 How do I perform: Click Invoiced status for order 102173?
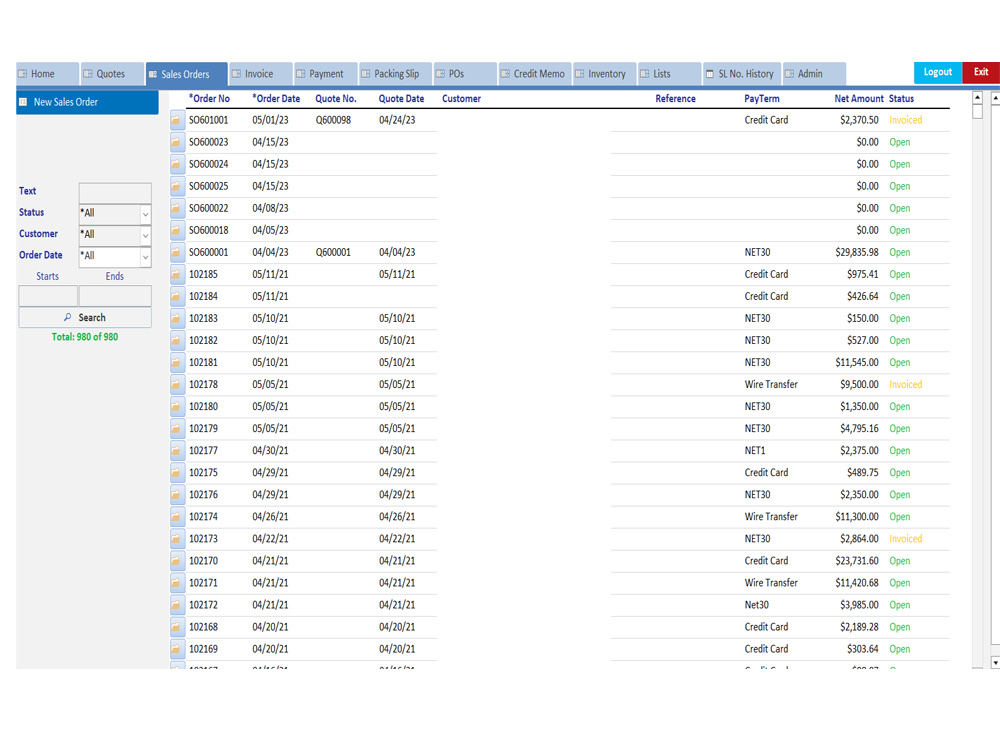pyautogui.click(x=906, y=539)
